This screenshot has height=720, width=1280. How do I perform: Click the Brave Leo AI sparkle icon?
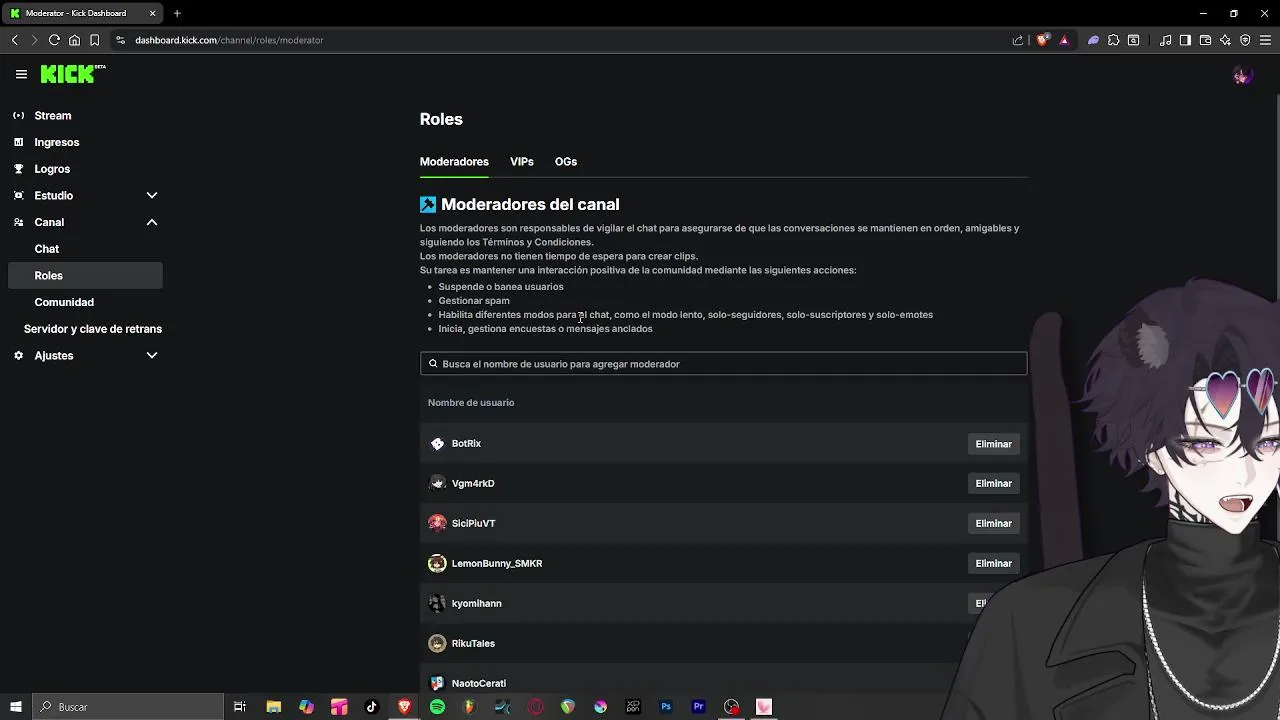pyautogui.click(x=1225, y=40)
